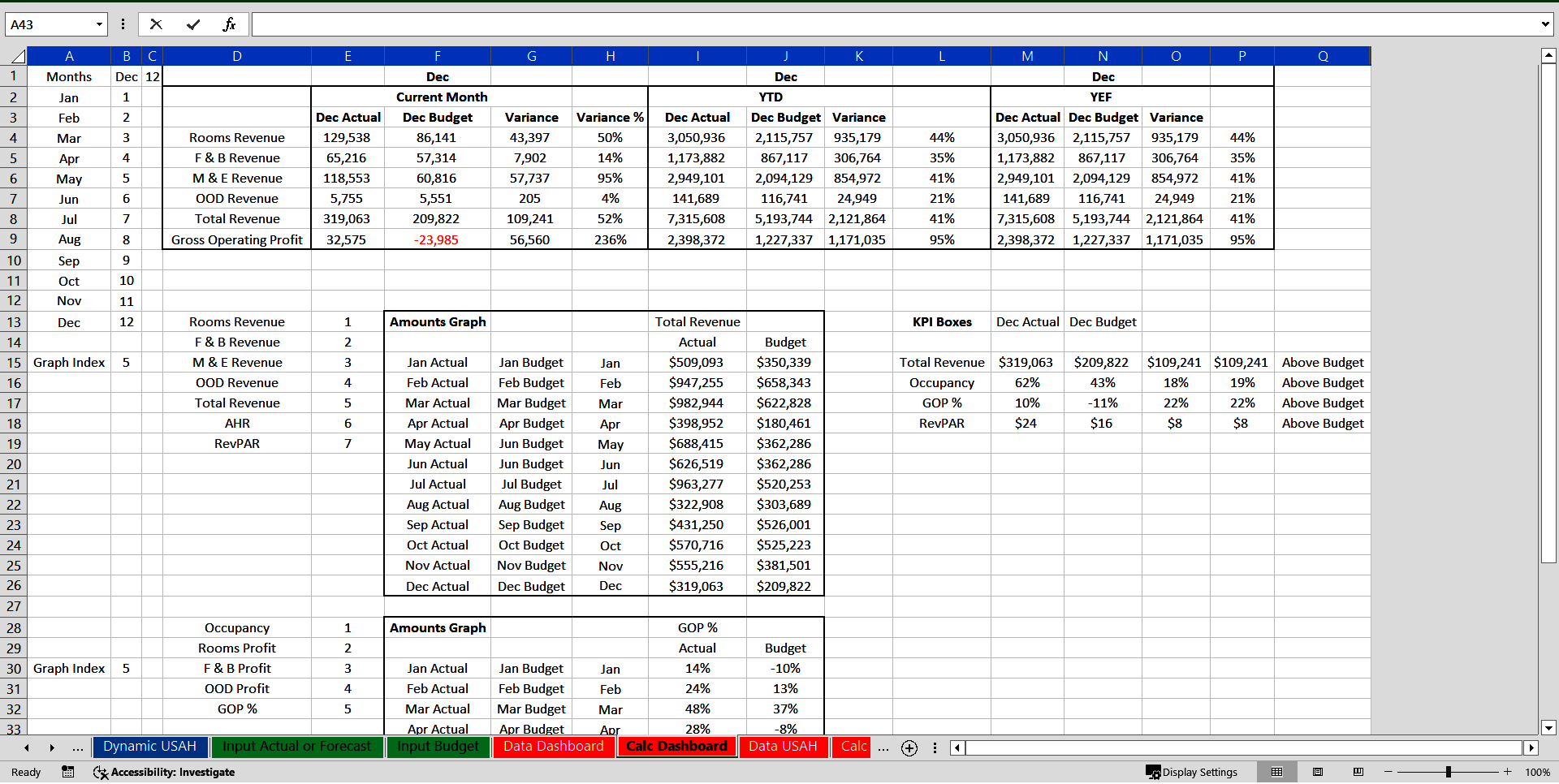Open the Input Actual or Forecast tab
This screenshot has width=1559, height=784.
[296, 747]
